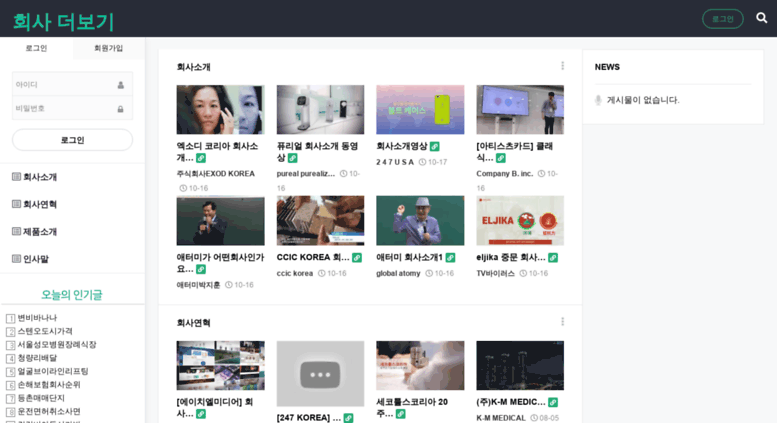Switch to the 로그인 tab in sidebar
Screen dimensions: 777x423
tap(36, 48)
